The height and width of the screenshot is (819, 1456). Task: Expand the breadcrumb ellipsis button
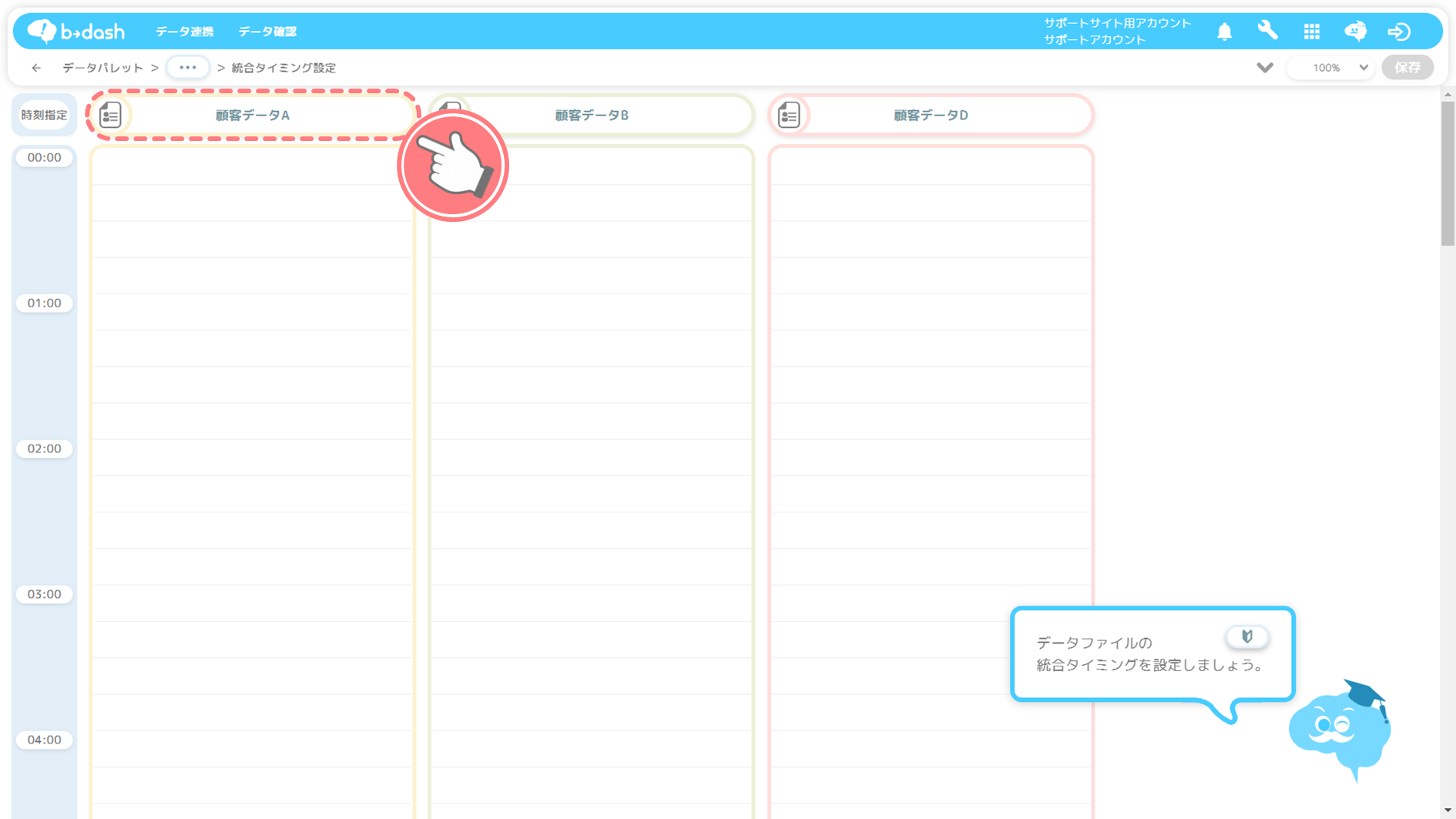[x=187, y=68]
